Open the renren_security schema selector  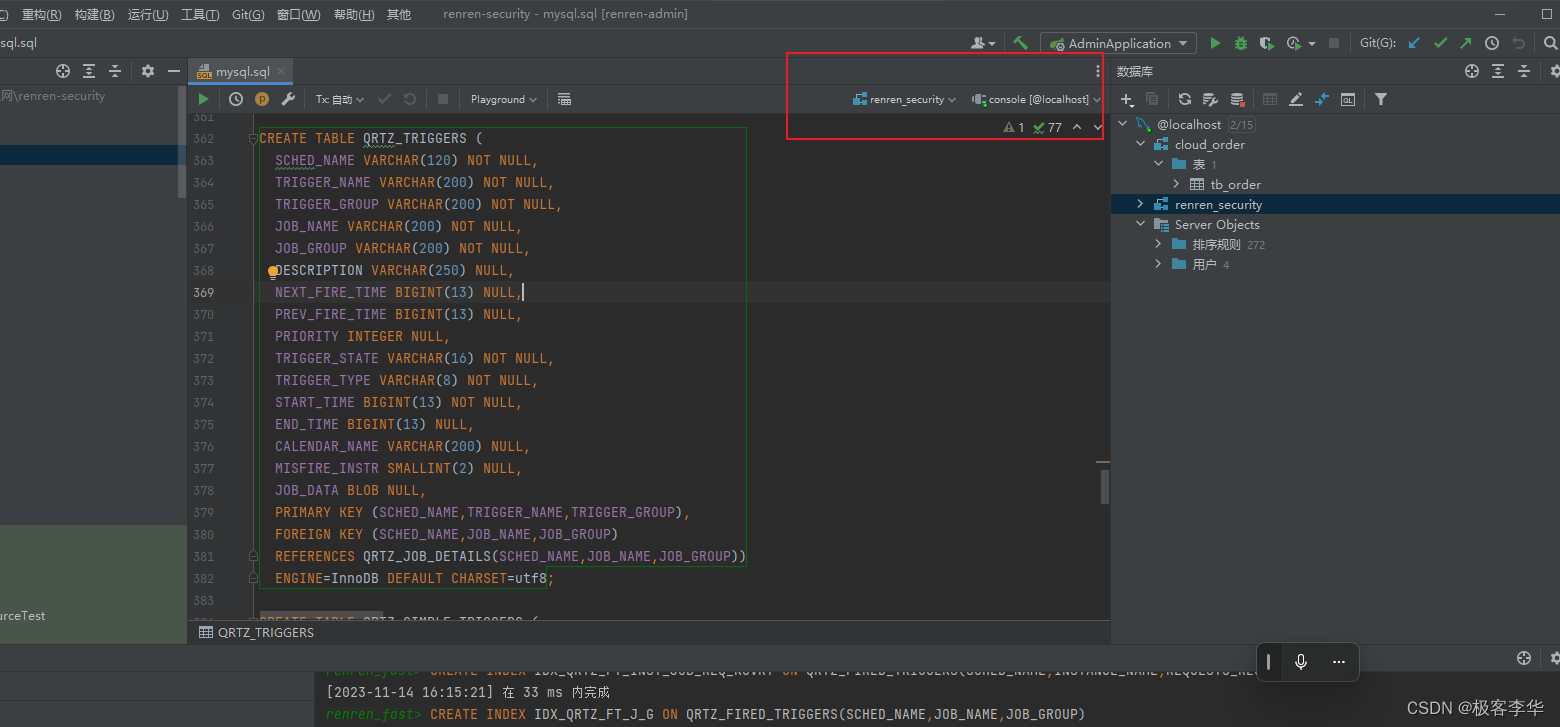[x=904, y=99]
